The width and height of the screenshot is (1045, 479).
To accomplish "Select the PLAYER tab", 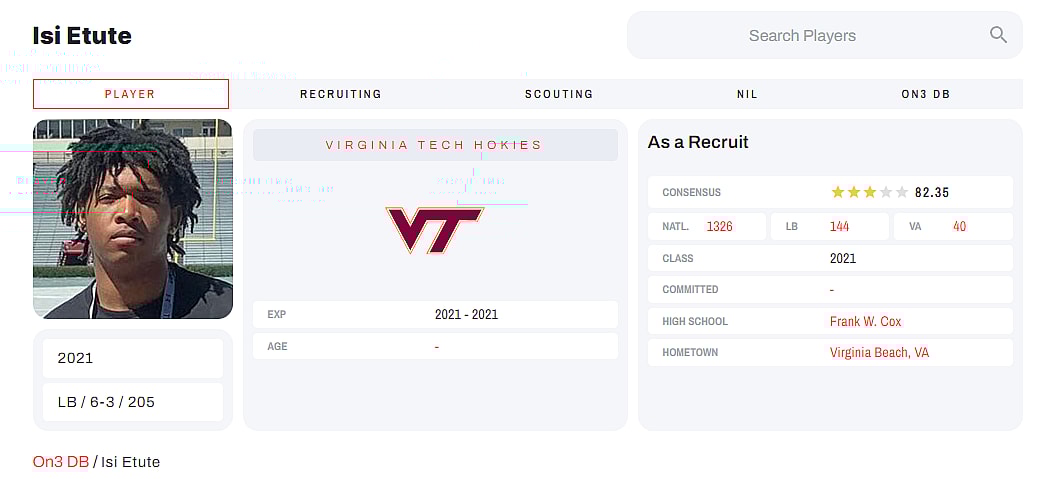I will coord(130,94).
